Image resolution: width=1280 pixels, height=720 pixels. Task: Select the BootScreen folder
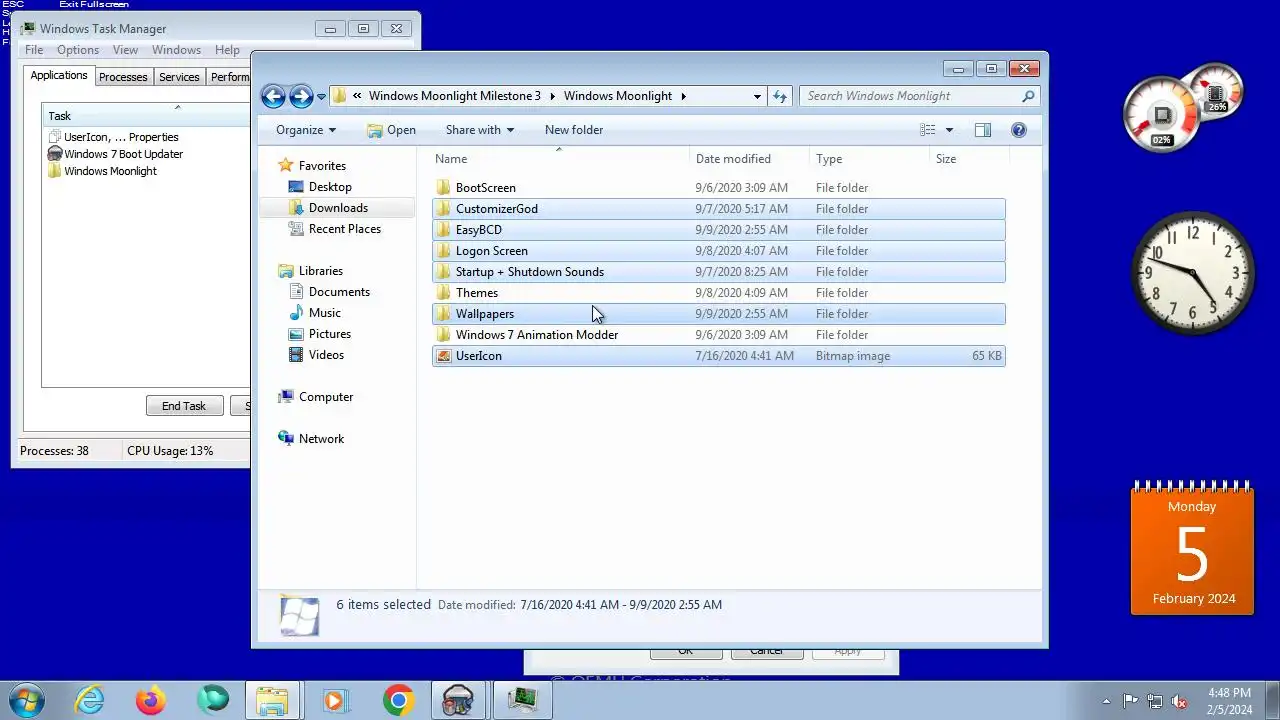pos(719,188)
